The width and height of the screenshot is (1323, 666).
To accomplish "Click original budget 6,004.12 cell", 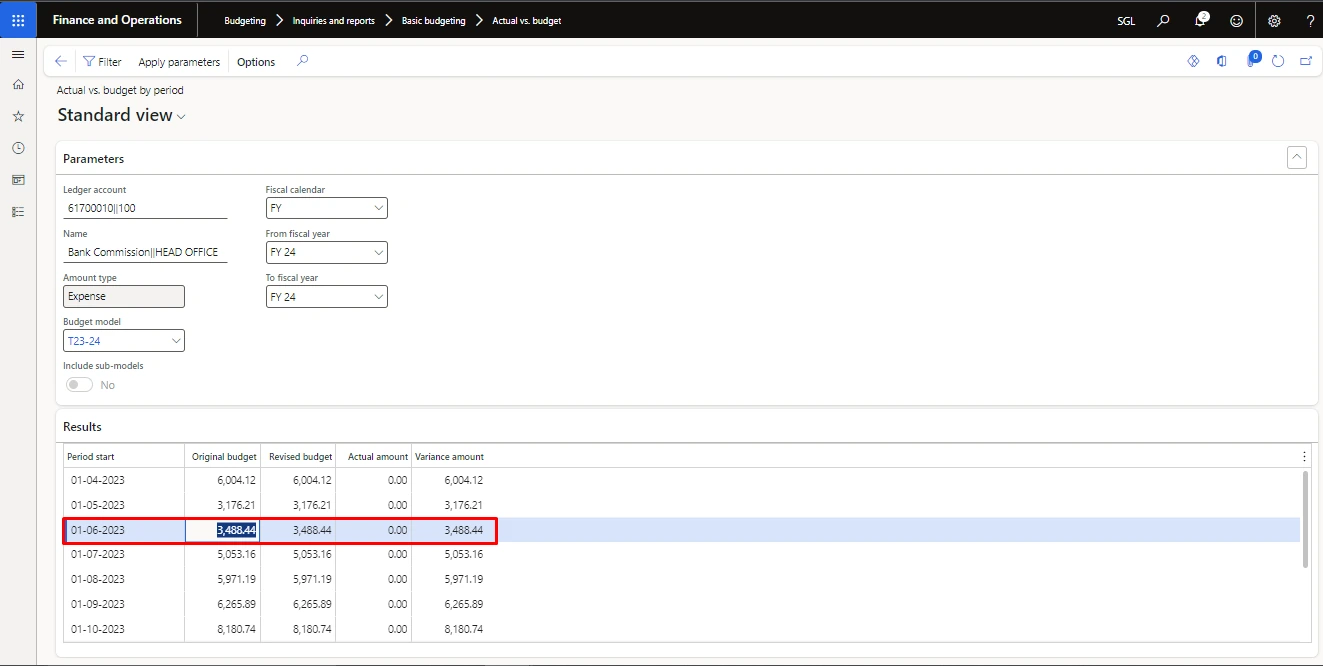I will coord(222,480).
